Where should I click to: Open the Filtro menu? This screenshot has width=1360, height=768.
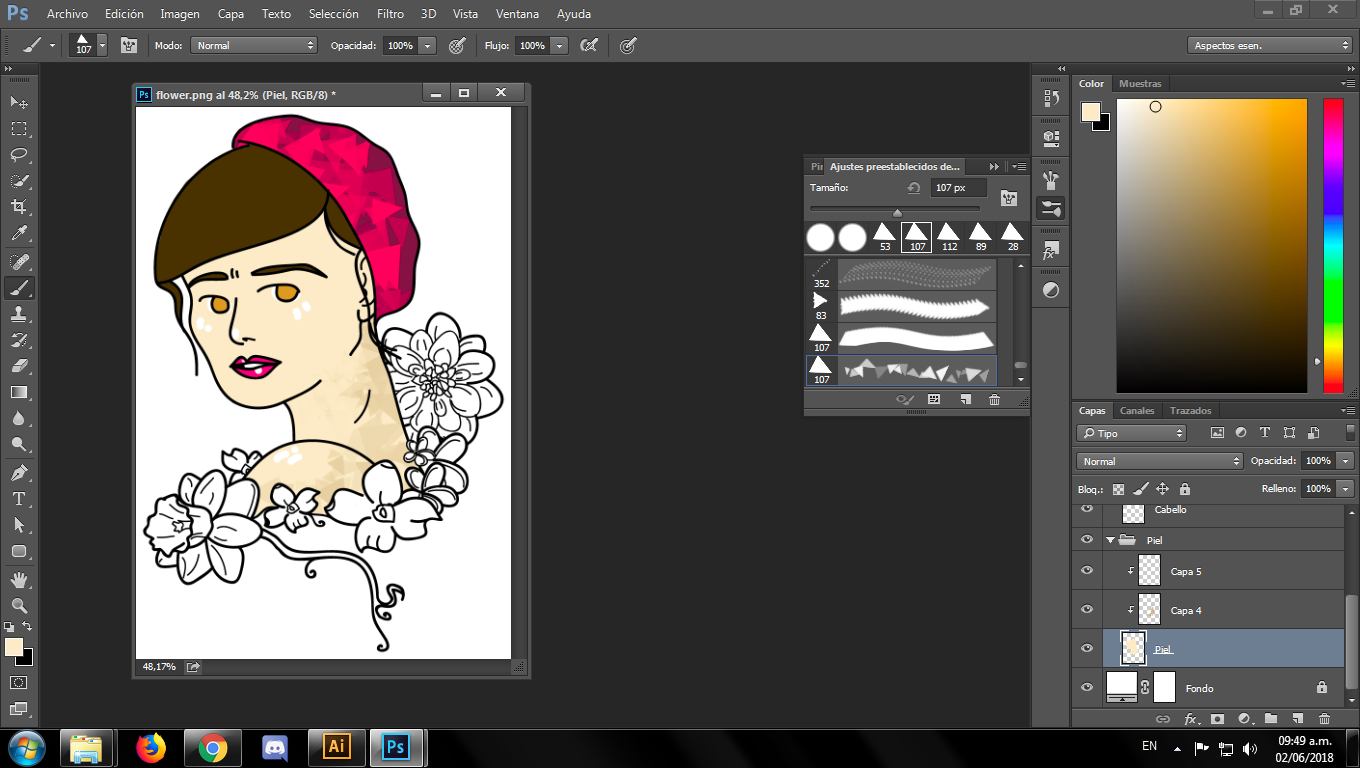pos(390,14)
